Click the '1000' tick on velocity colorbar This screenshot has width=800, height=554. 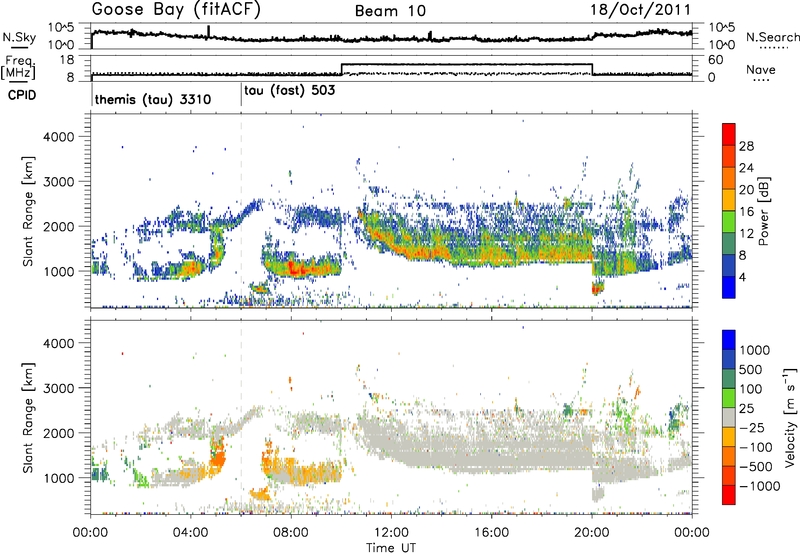tap(755, 350)
